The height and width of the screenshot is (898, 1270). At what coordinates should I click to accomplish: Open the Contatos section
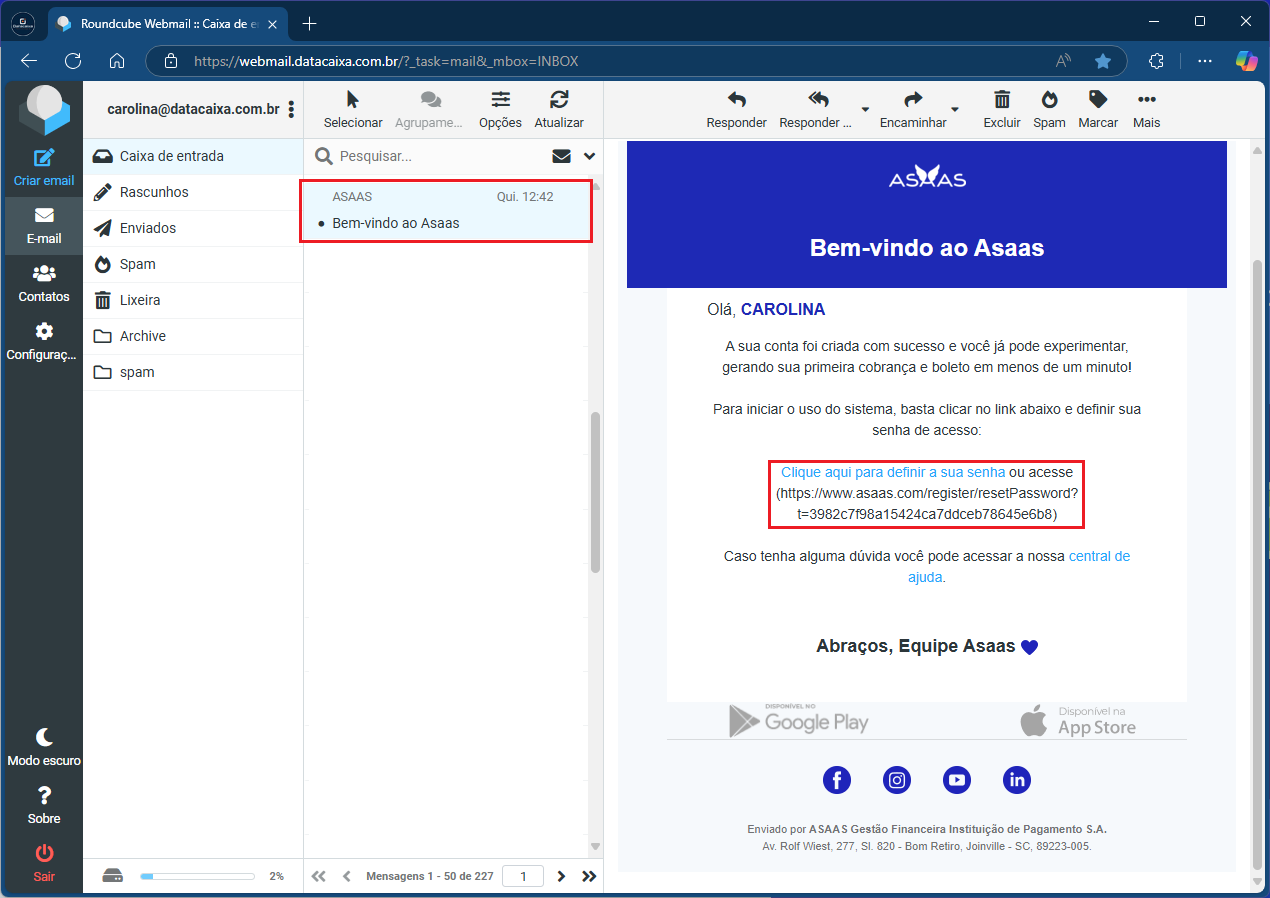(44, 273)
